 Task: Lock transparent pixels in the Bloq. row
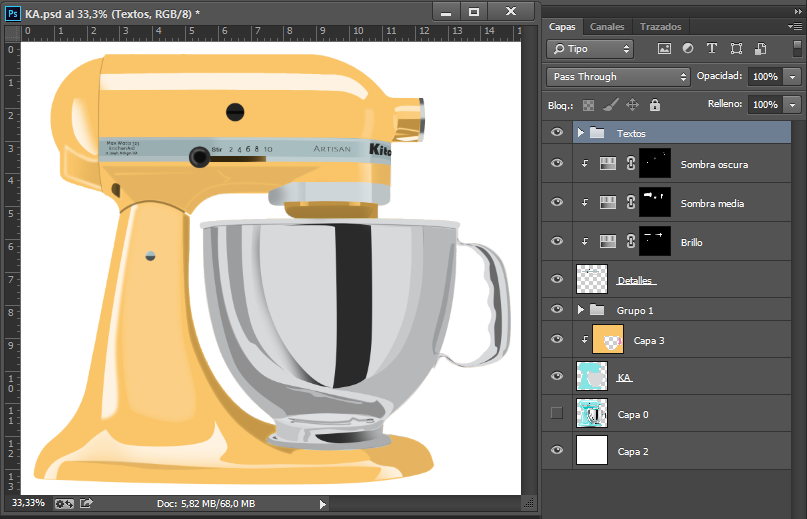589,104
